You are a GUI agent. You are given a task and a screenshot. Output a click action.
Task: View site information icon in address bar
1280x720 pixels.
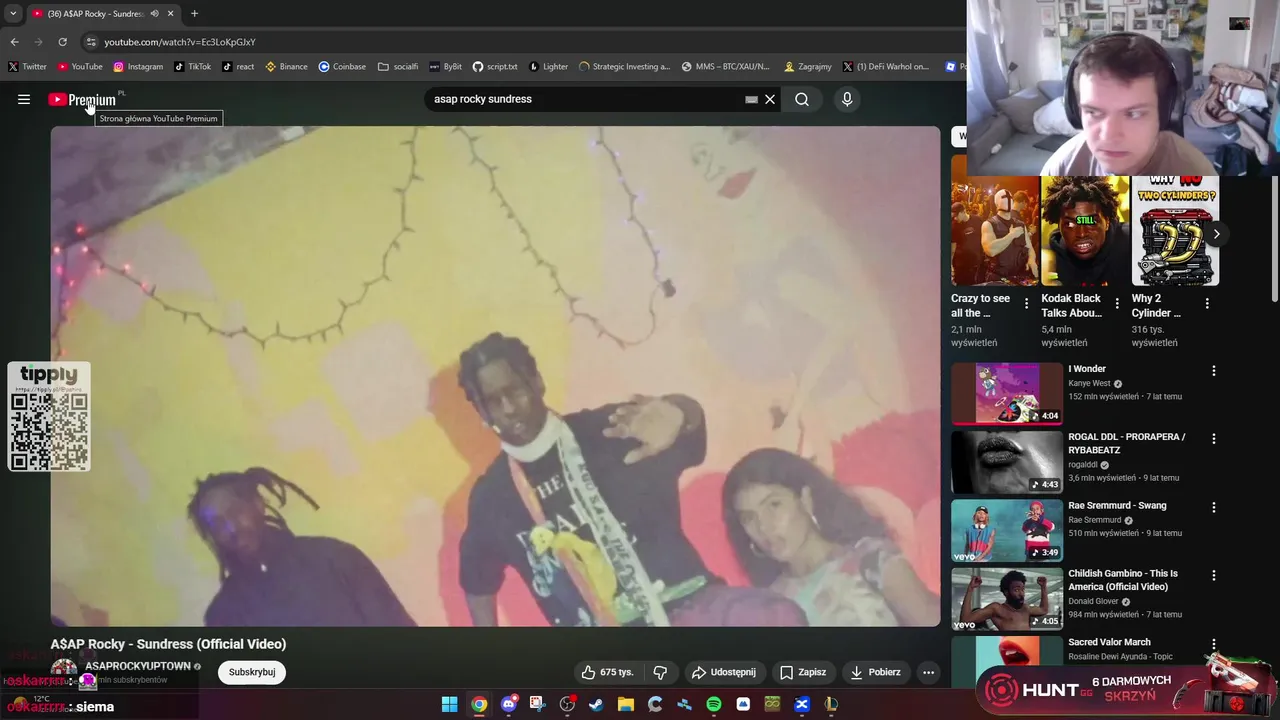[x=91, y=42]
